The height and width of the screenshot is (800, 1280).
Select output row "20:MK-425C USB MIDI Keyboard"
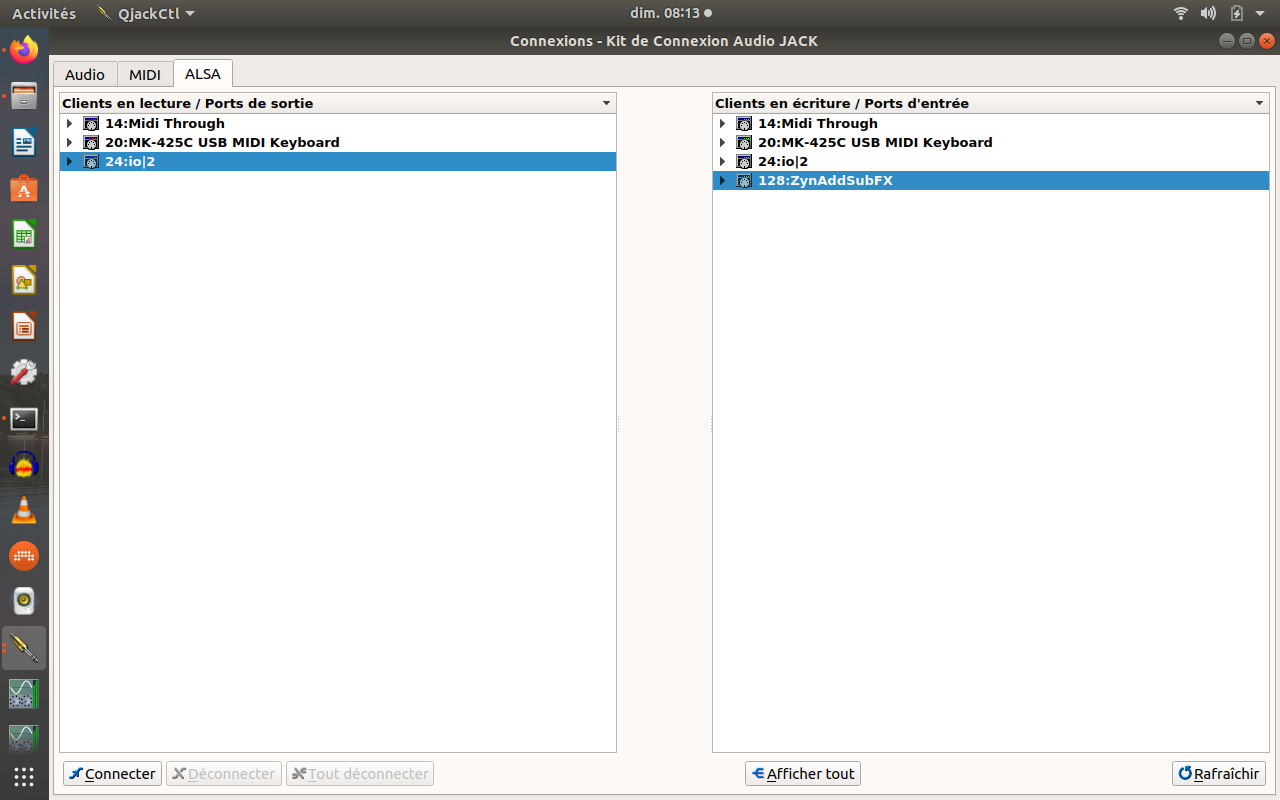click(x=338, y=143)
